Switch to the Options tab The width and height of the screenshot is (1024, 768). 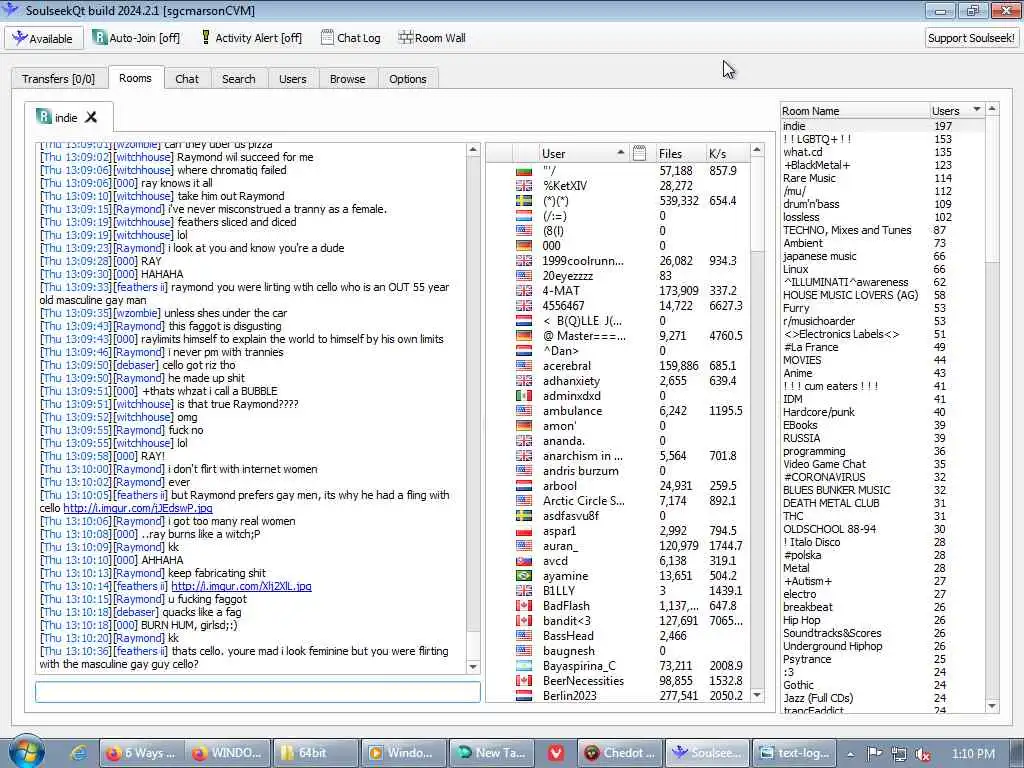pyautogui.click(x=408, y=78)
